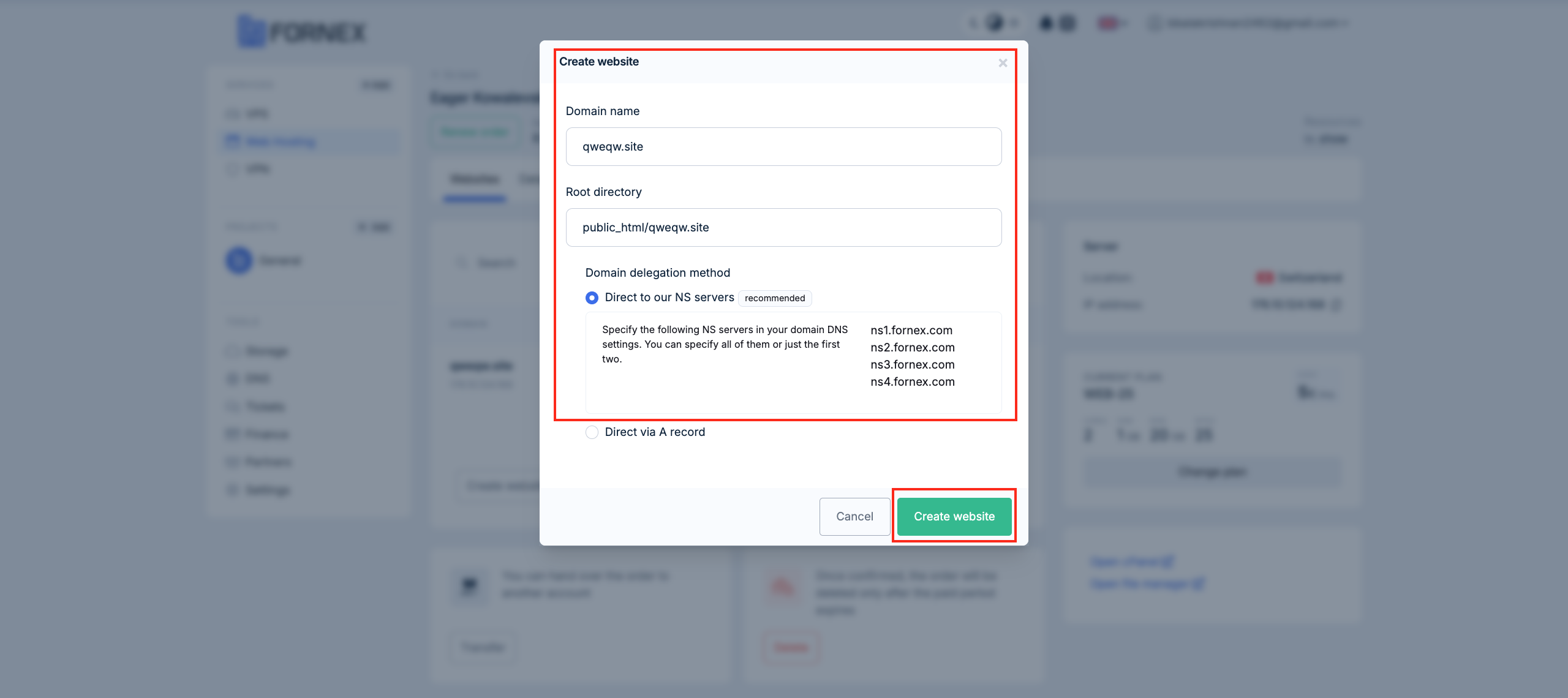This screenshot has width=1568, height=698.
Task: Click the domain name input field
Action: tap(783, 146)
